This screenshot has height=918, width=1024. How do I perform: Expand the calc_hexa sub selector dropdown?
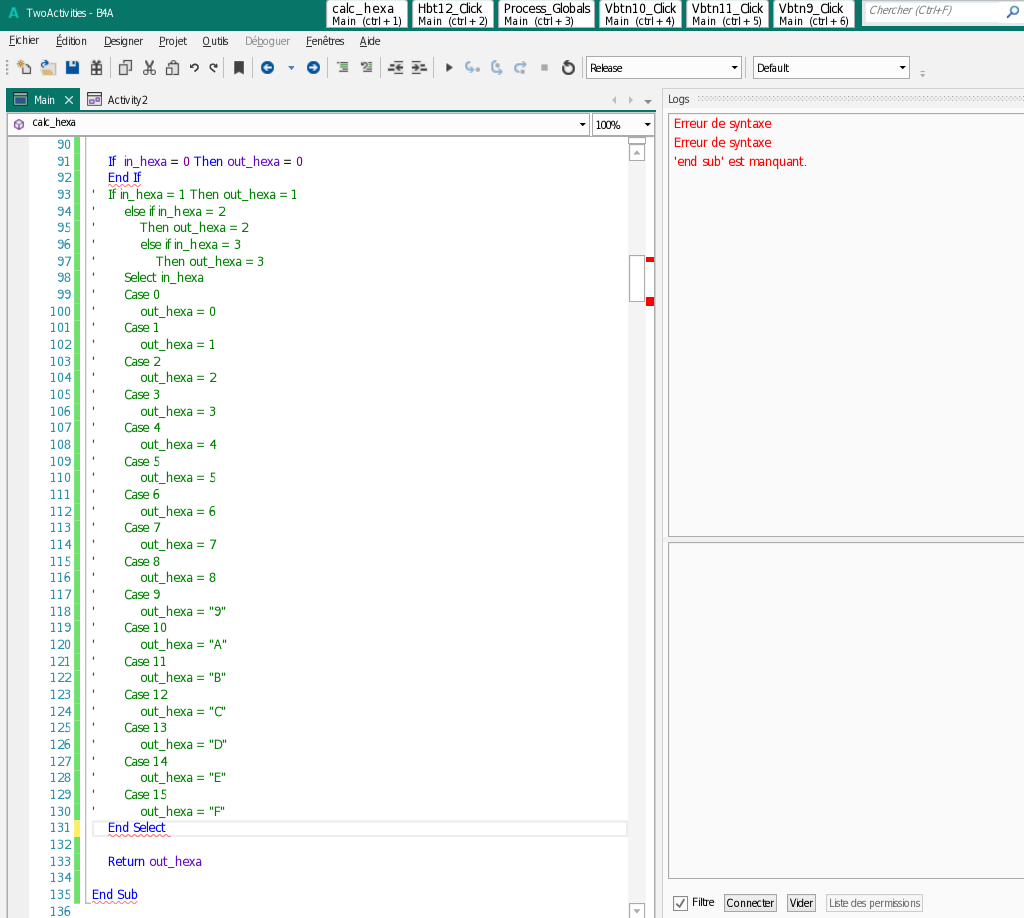coord(583,124)
